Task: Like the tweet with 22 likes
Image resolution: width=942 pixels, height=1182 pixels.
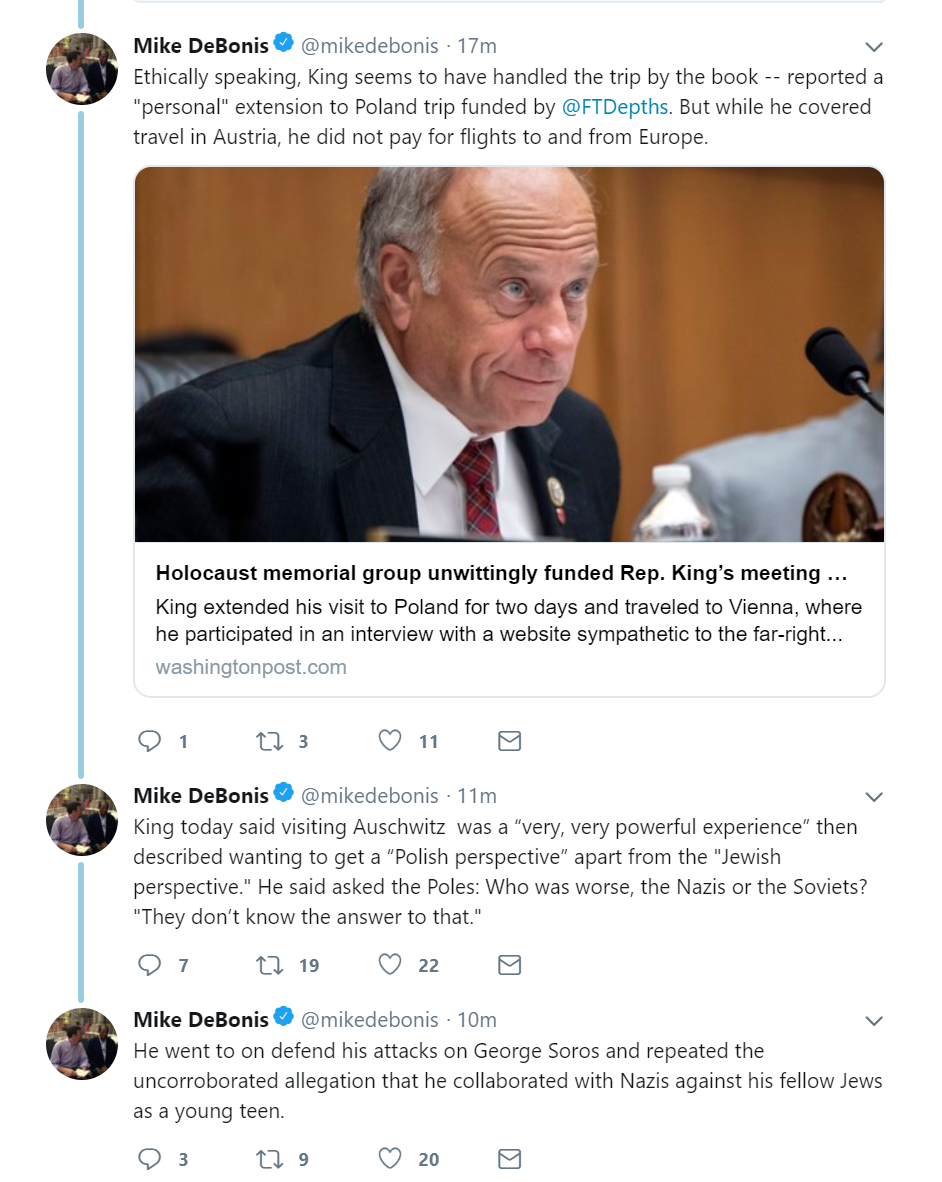Action: (x=390, y=965)
